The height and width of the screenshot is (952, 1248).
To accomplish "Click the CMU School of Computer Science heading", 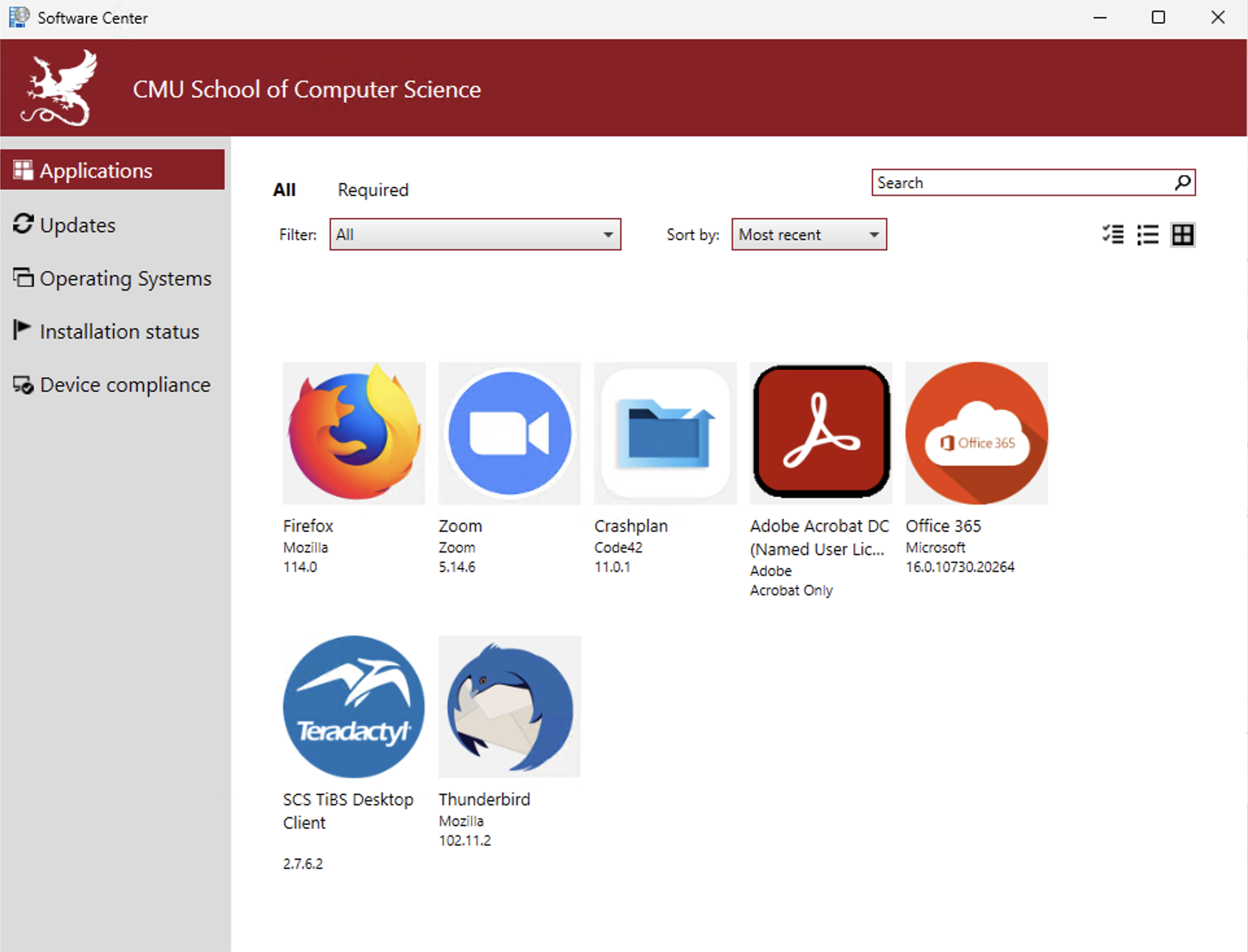I will [x=307, y=89].
